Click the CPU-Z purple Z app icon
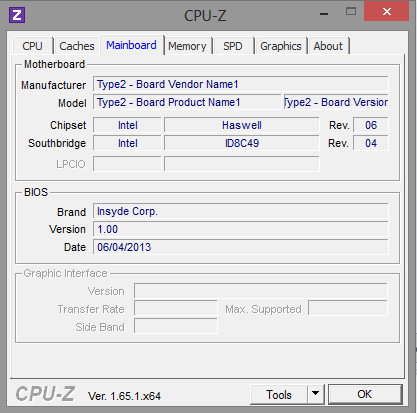The image size is (417, 413). point(17,15)
